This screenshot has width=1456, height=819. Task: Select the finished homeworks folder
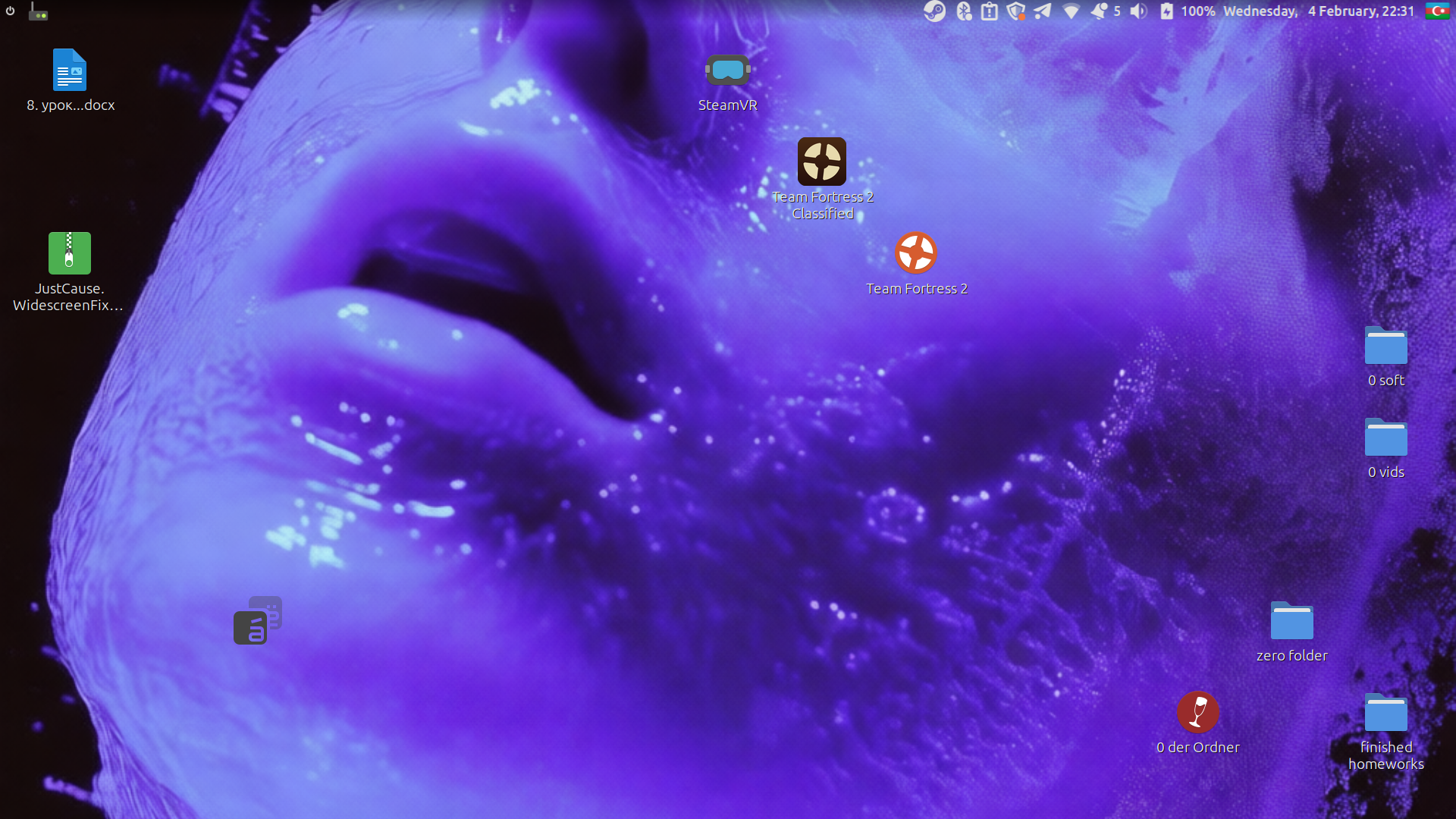[x=1385, y=713]
